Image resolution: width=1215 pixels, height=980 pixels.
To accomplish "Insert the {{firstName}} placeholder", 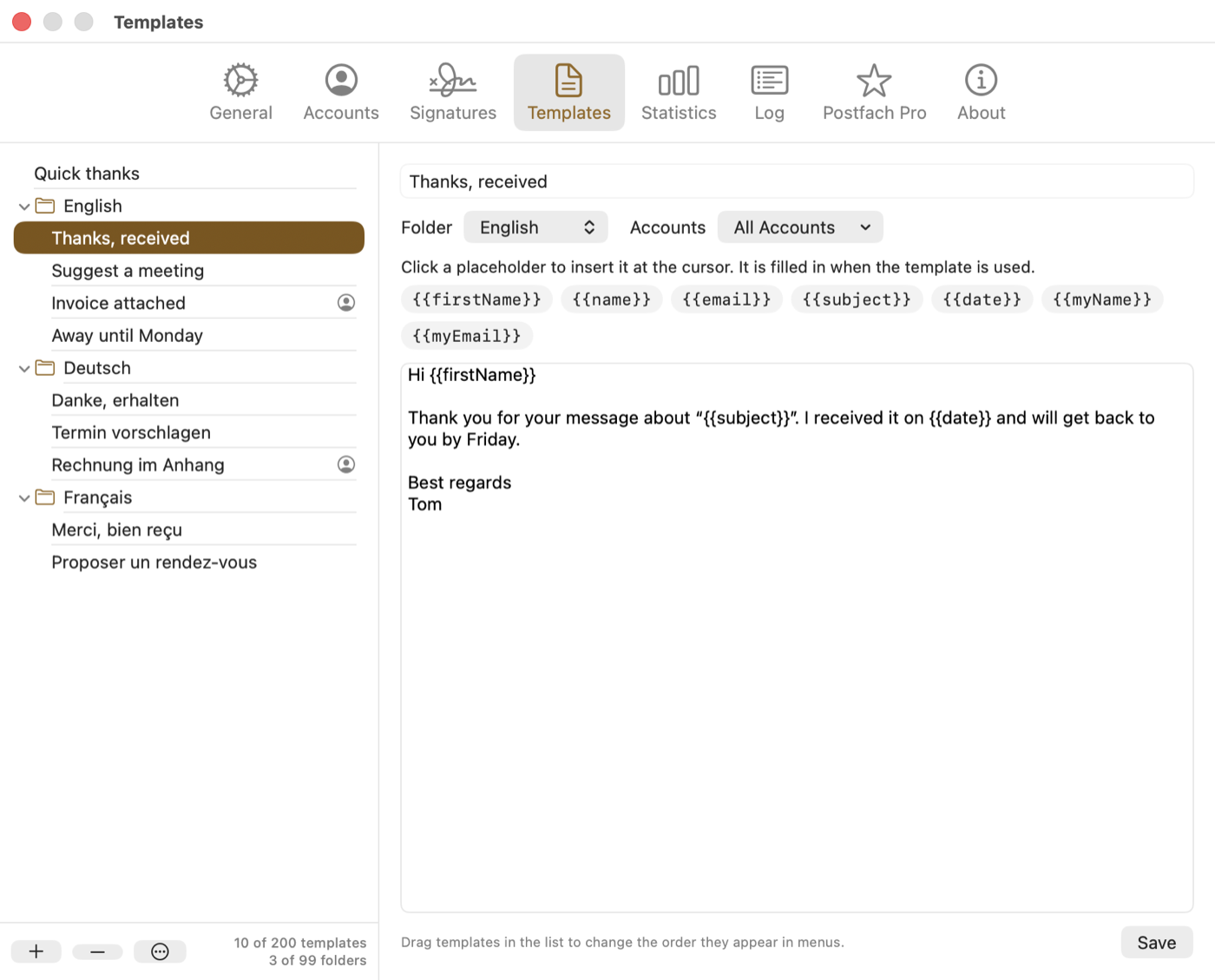I will [476, 299].
